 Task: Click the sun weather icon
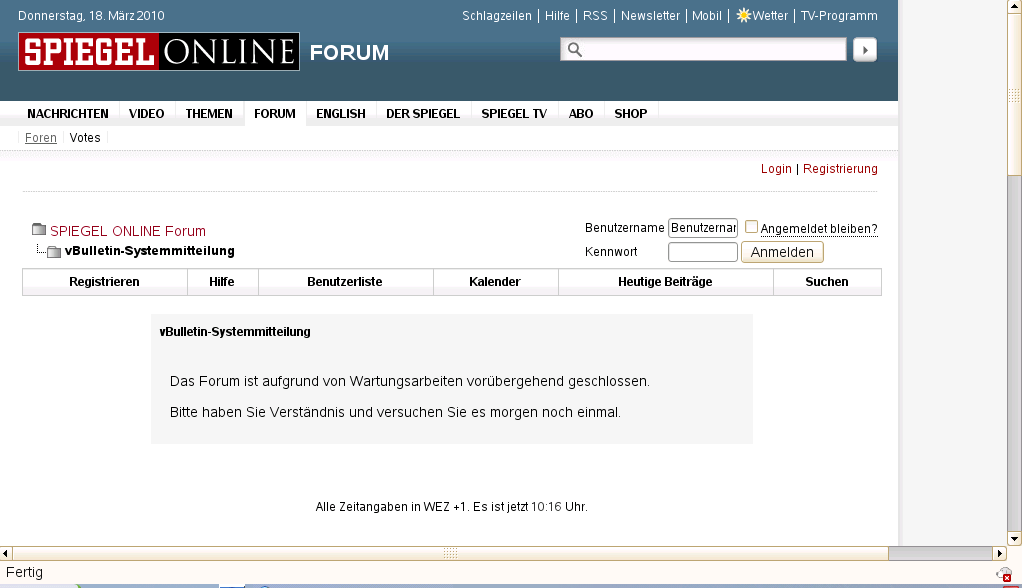click(x=743, y=16)
